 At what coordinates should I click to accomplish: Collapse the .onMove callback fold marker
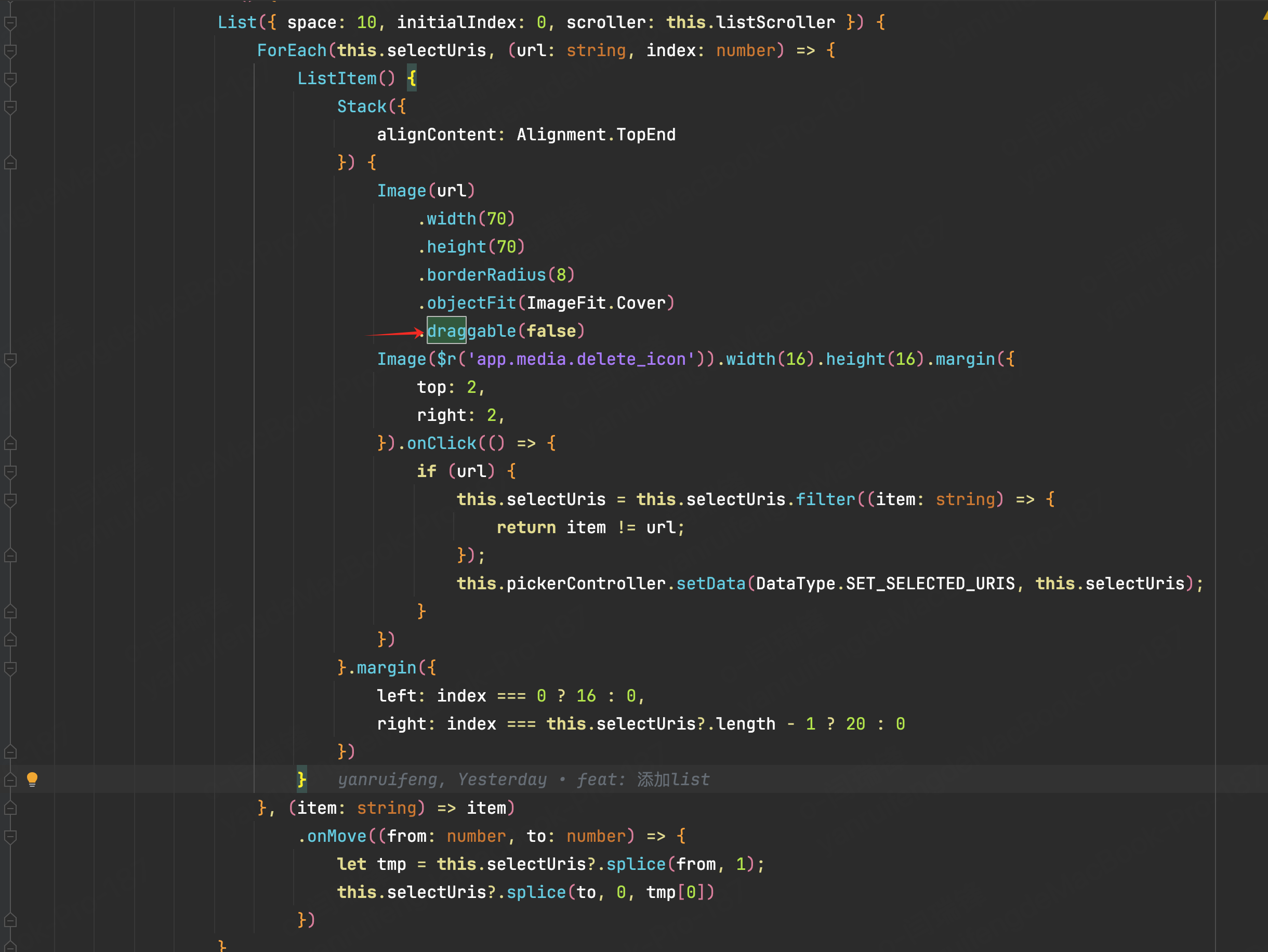point(10,836)
